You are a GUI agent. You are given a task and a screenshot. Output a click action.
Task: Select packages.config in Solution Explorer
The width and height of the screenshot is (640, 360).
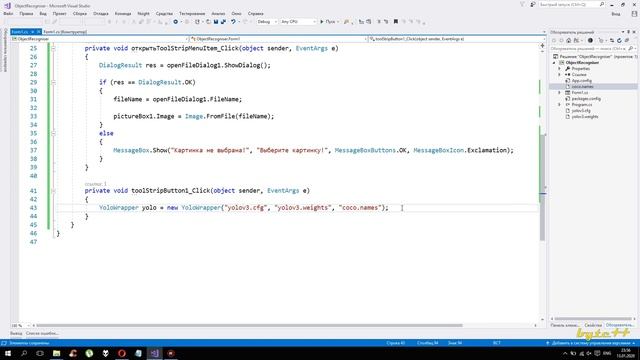coord(586,99)
